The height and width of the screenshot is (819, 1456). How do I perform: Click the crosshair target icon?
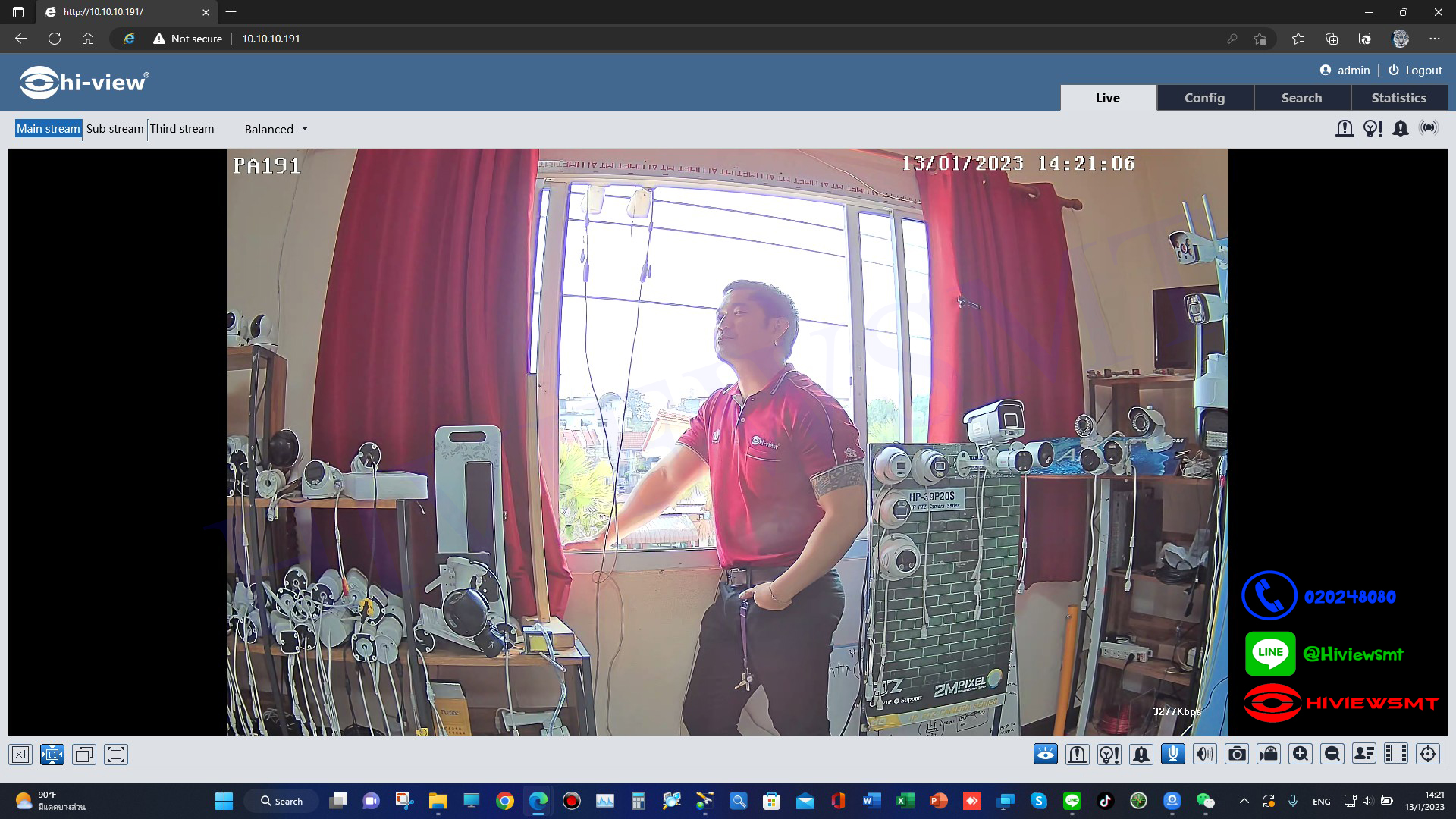click(x=1428, y=754)
